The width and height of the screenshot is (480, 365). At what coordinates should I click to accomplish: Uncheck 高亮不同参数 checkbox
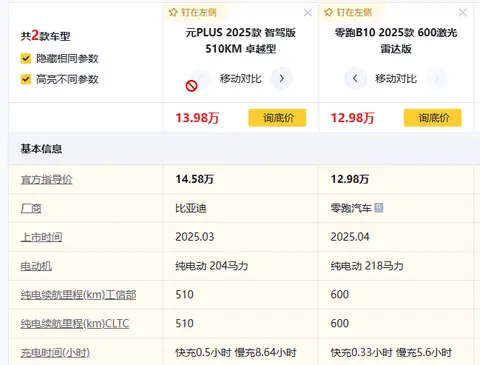[x=26, y=79]
